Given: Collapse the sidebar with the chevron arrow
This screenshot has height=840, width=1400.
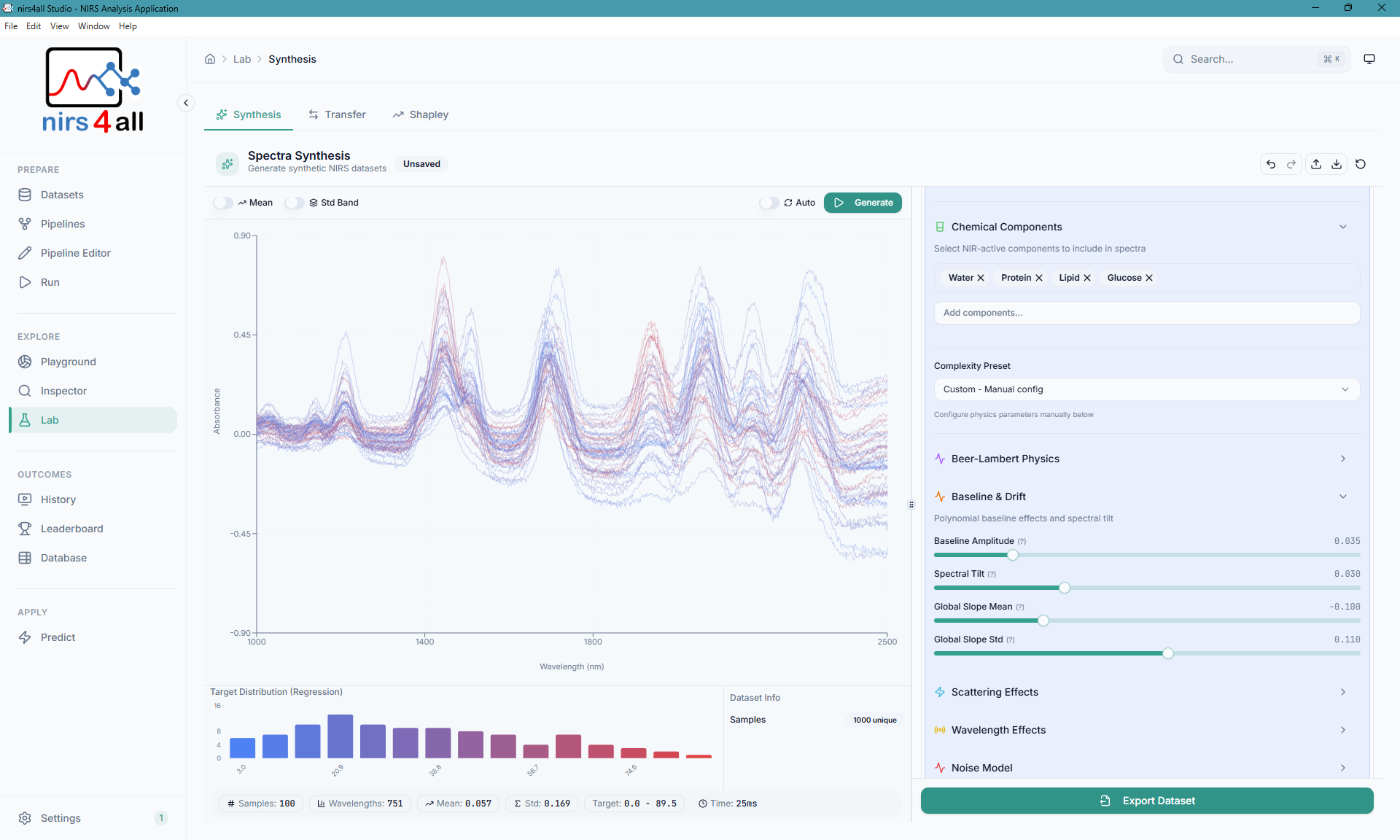Looking at the screenshot, I should coord(186,103).
